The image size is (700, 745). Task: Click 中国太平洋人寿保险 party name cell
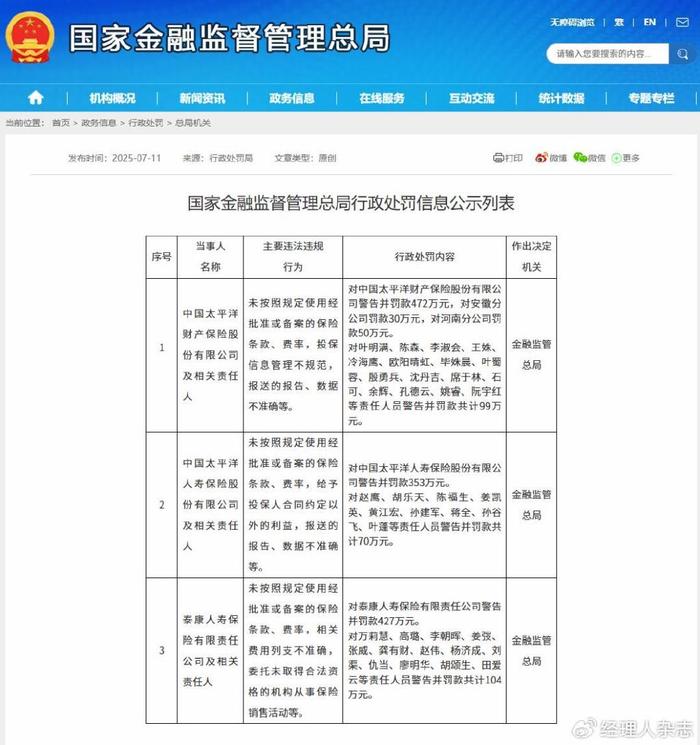[x=210, y=505]
